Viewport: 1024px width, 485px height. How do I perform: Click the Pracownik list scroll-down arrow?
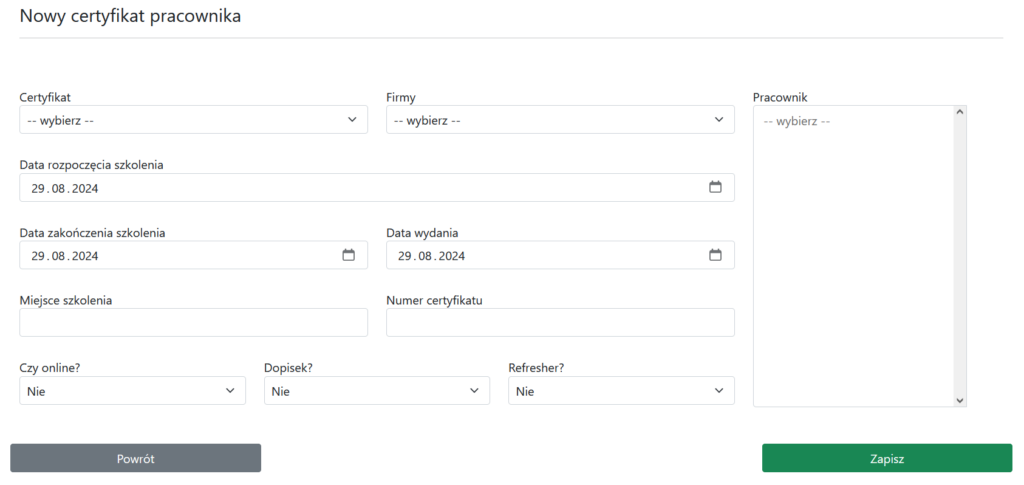[x=959, y=400]
